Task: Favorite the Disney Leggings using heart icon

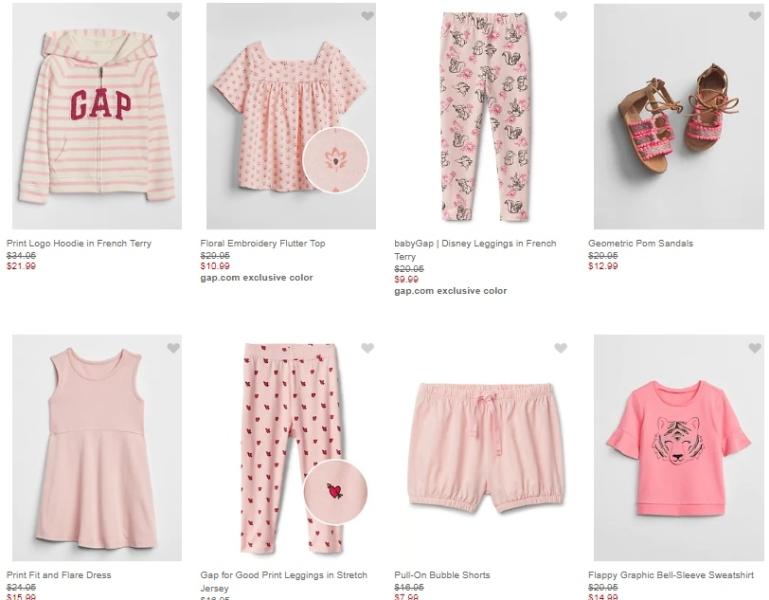Action: point(561,16)
